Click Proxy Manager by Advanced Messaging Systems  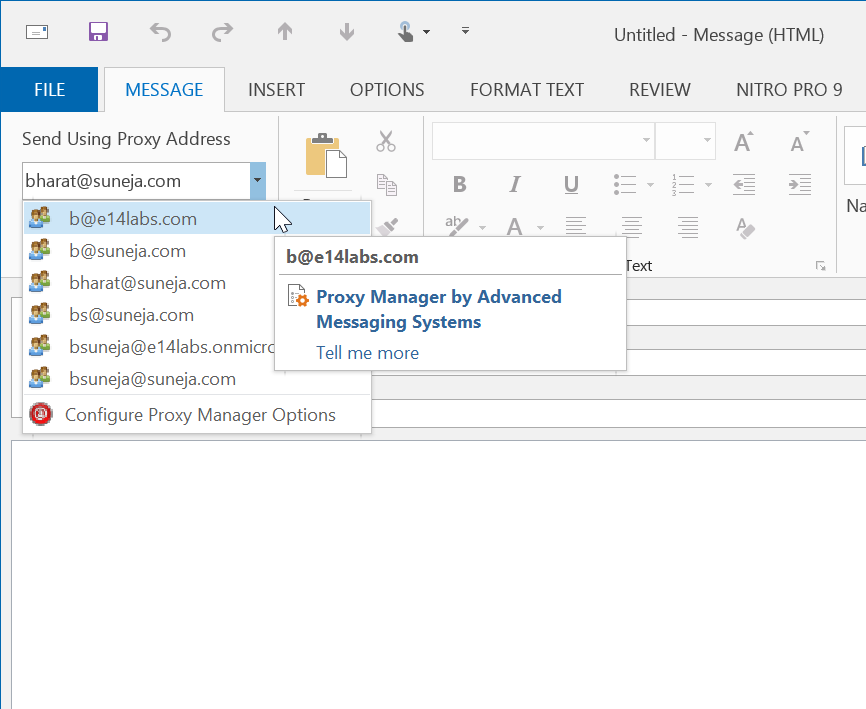pos(439,309)
